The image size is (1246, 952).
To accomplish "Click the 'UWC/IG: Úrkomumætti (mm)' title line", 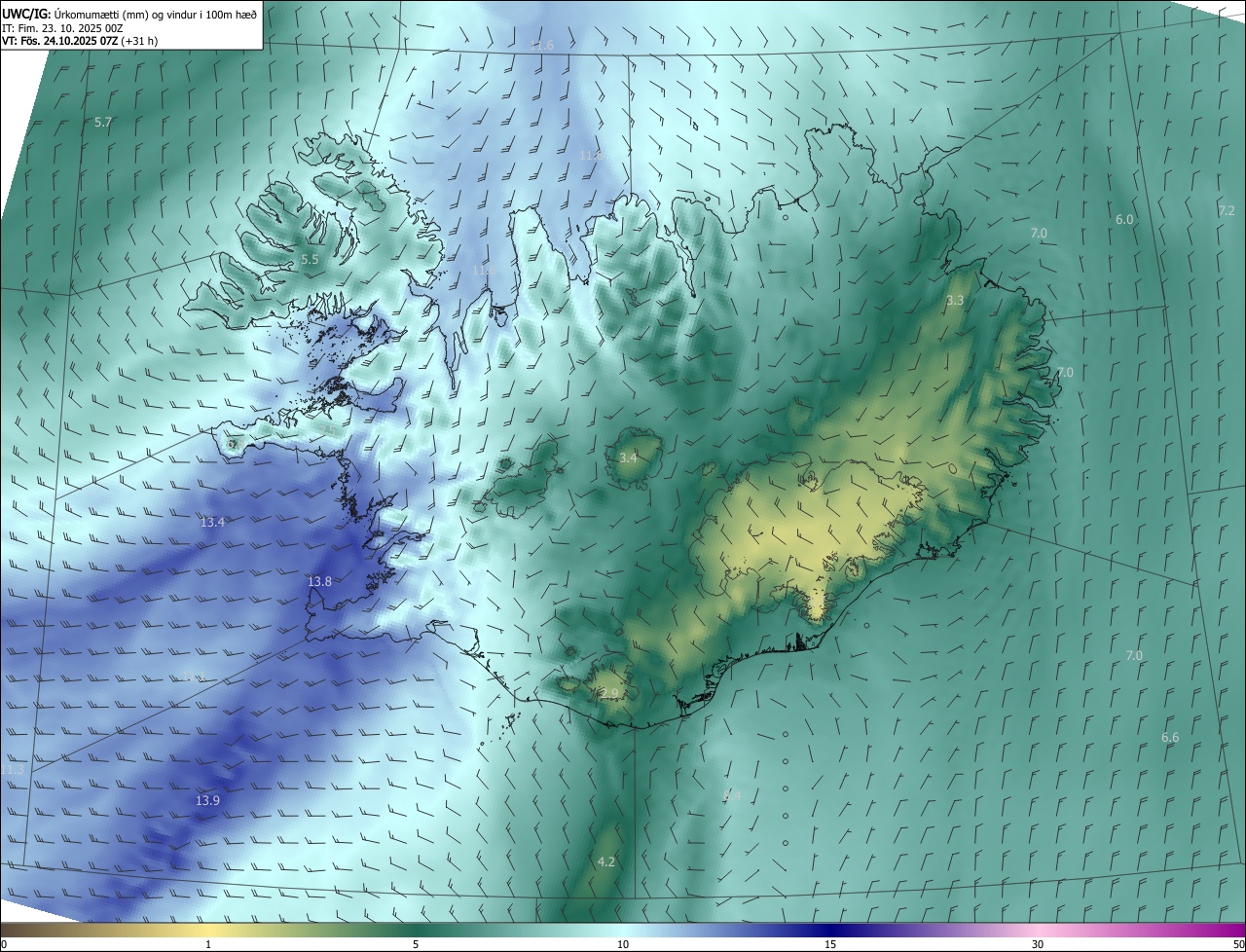I will click(129, 13).
